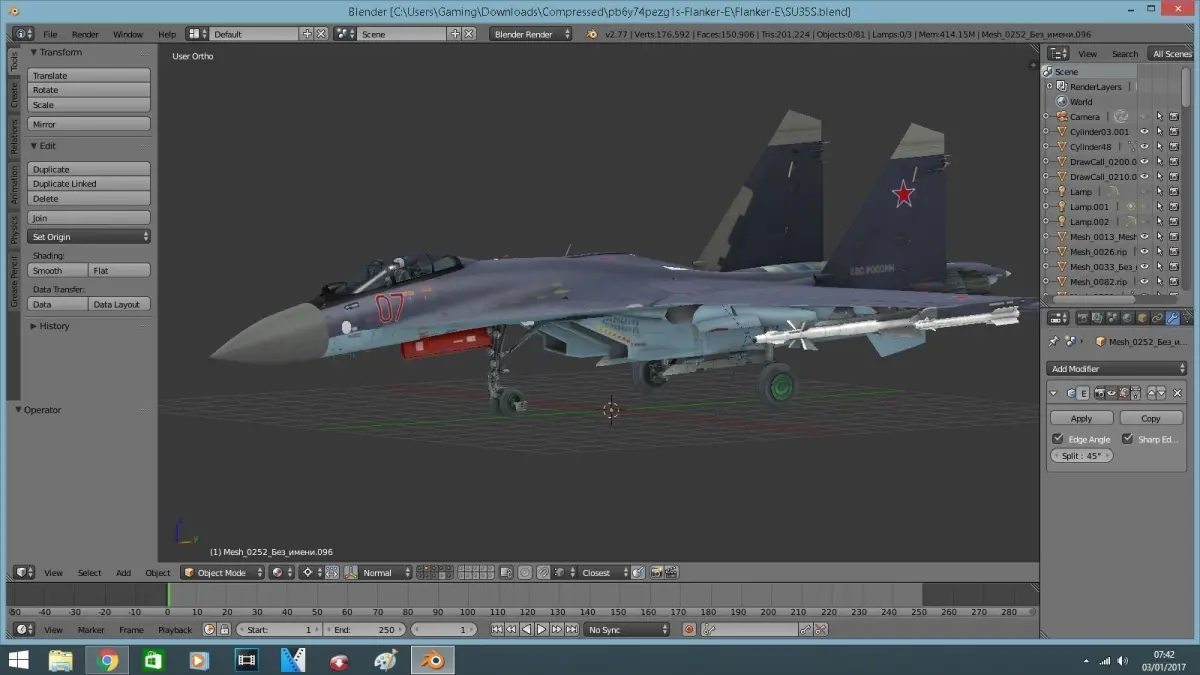Delete the Default screen layout

coord(320,34)
